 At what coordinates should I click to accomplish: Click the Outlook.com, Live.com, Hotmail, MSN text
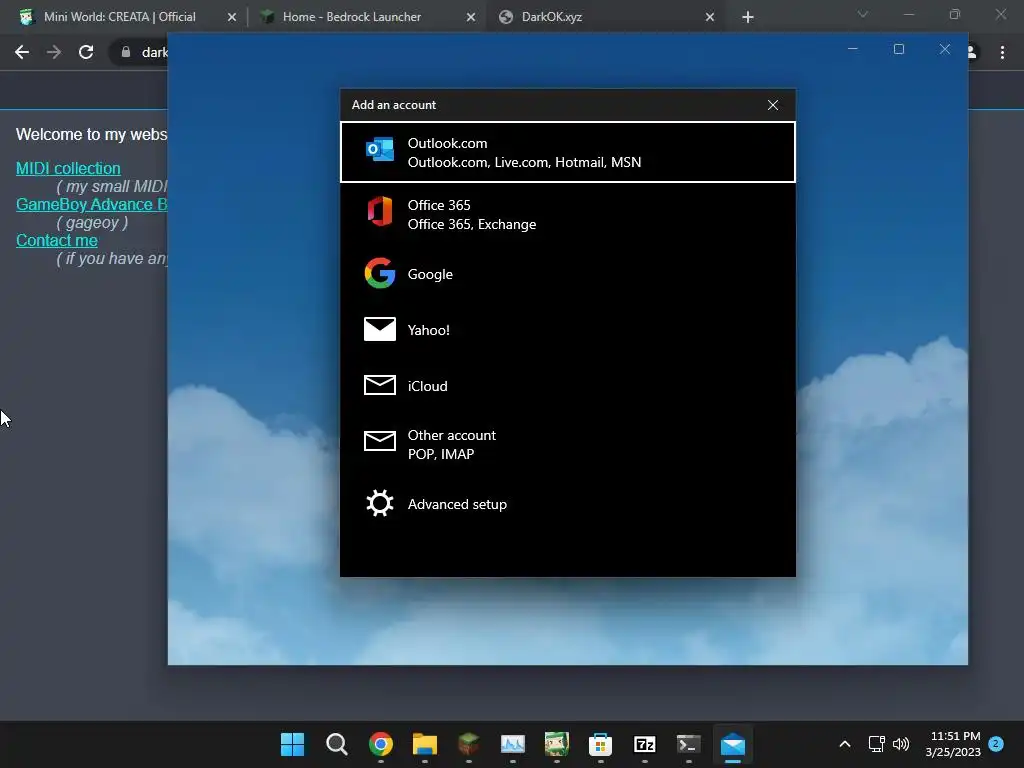click(x=524, y=162)
